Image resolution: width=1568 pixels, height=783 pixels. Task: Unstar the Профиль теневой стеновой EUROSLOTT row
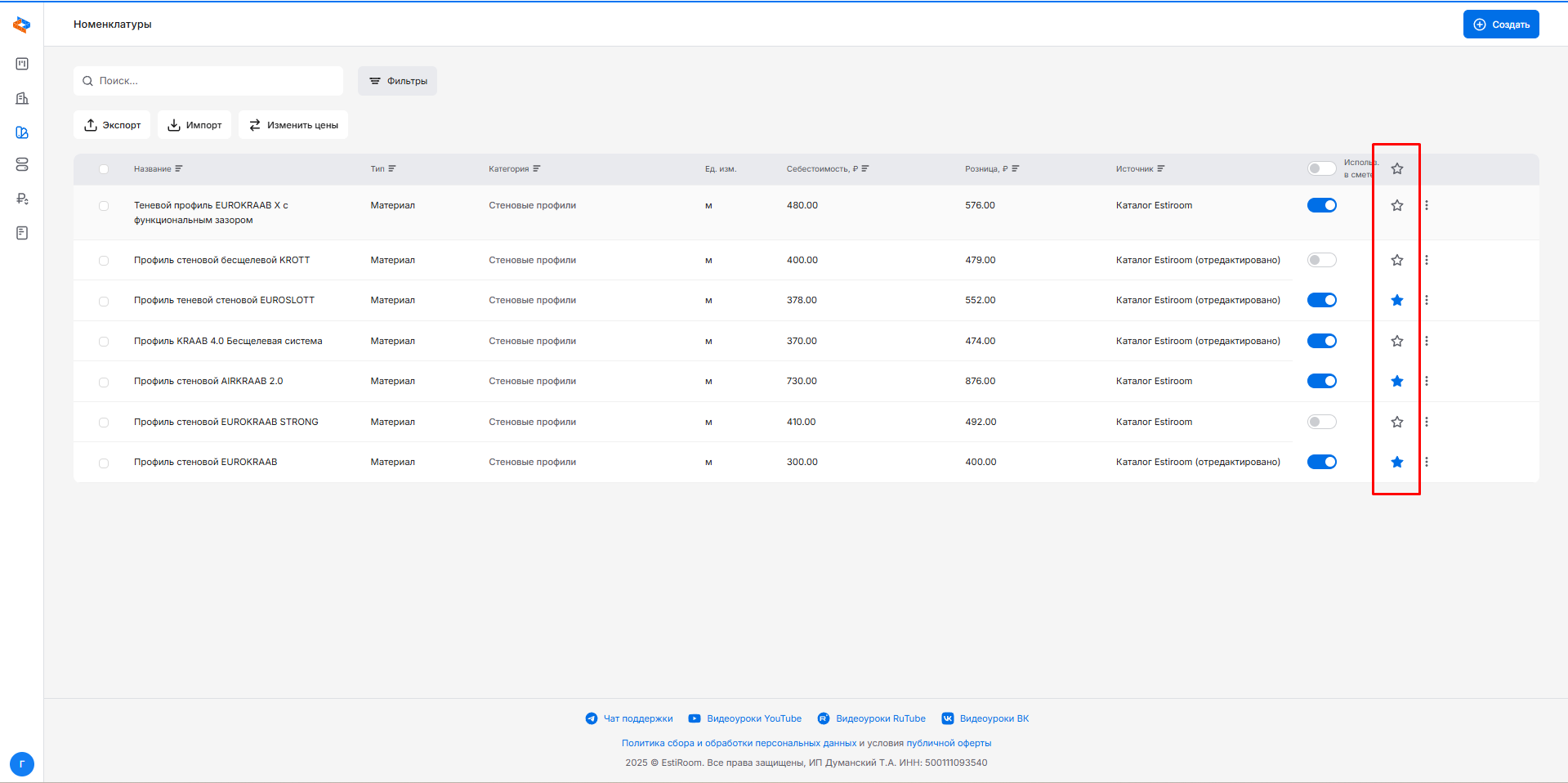1396,300
